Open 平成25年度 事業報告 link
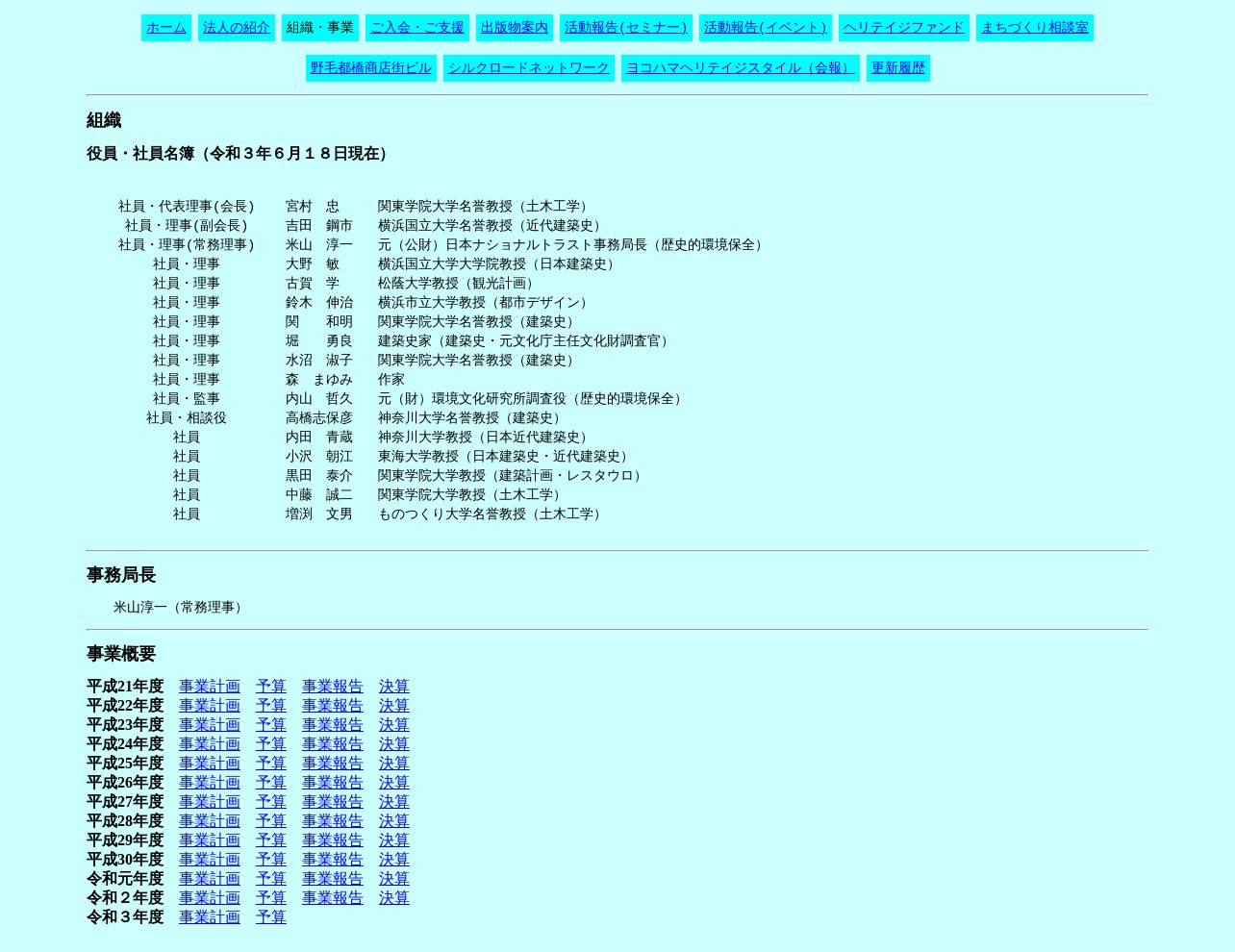Image resolution: width=1235 pixels, height=952 pixels. point(333,764)
